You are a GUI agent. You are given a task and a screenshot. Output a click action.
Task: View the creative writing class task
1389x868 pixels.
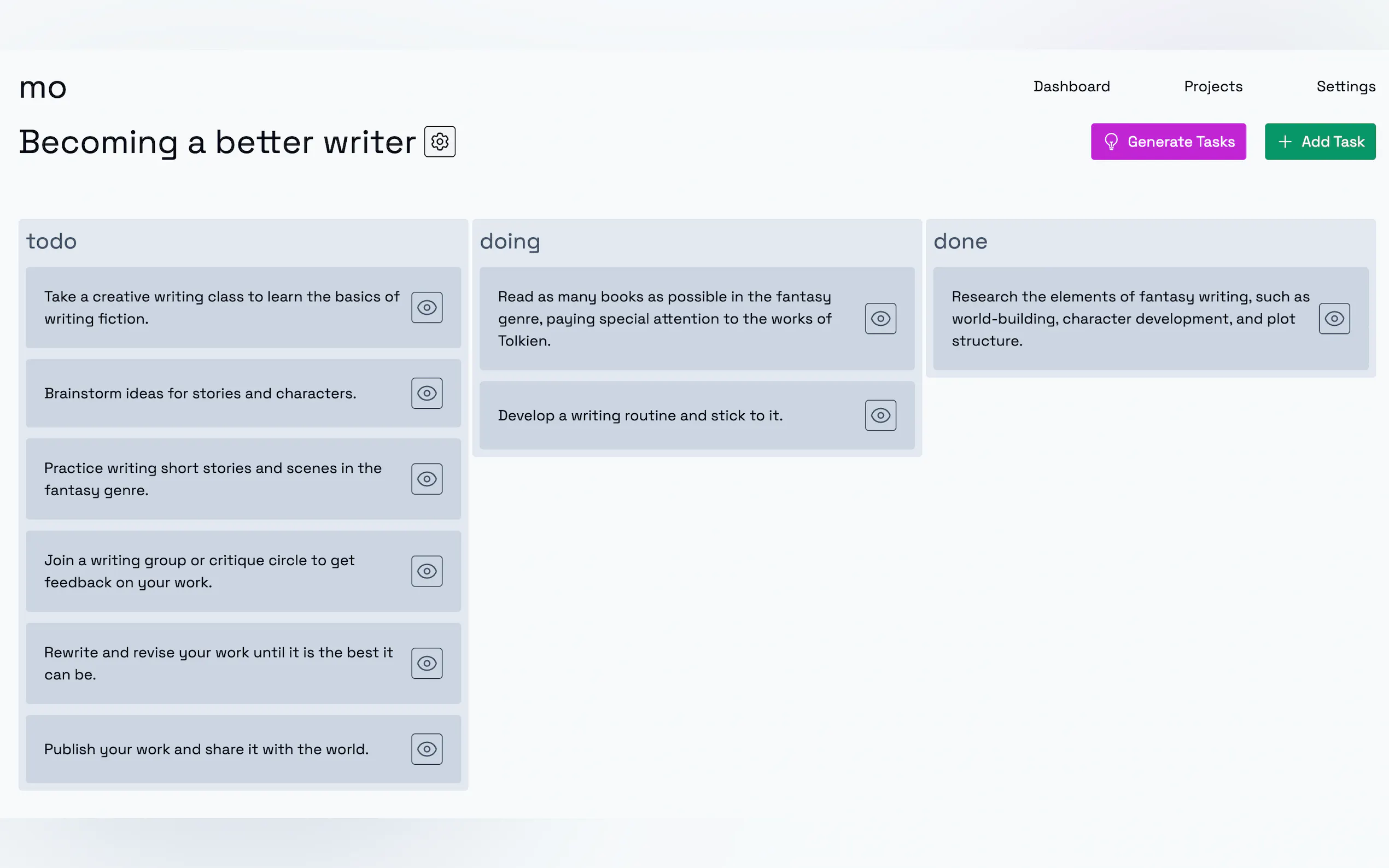427,307
